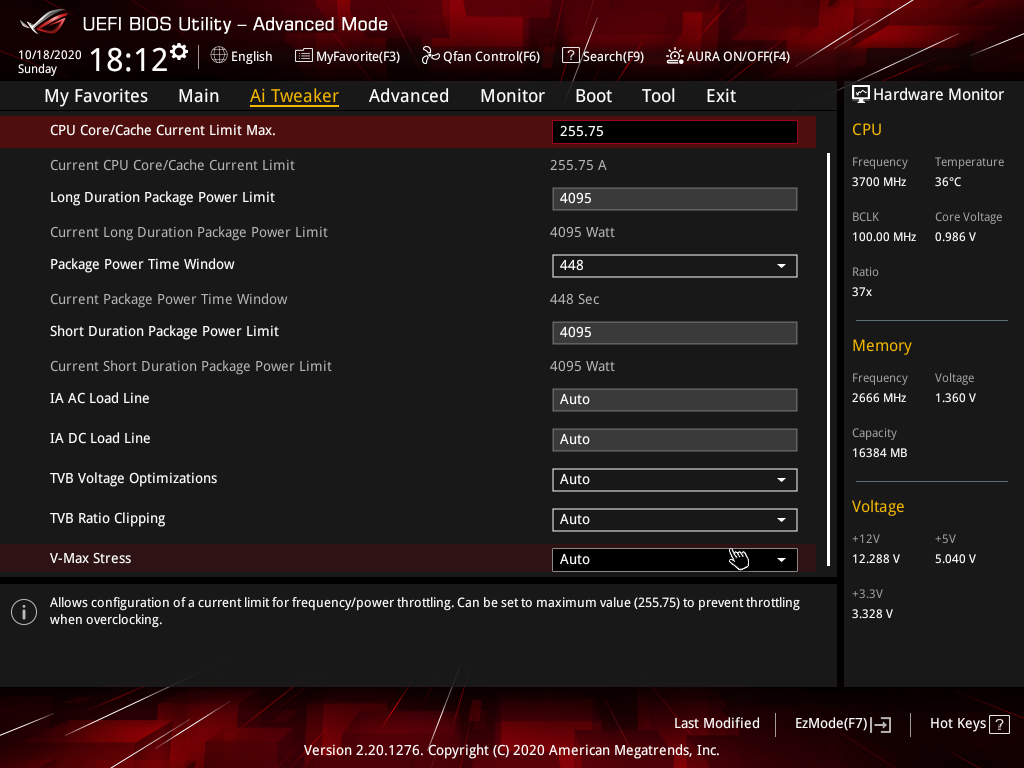This screenshot has height=768, width=1024.
Task: Open the Boot tab
Action: click(x=593, y=96)
